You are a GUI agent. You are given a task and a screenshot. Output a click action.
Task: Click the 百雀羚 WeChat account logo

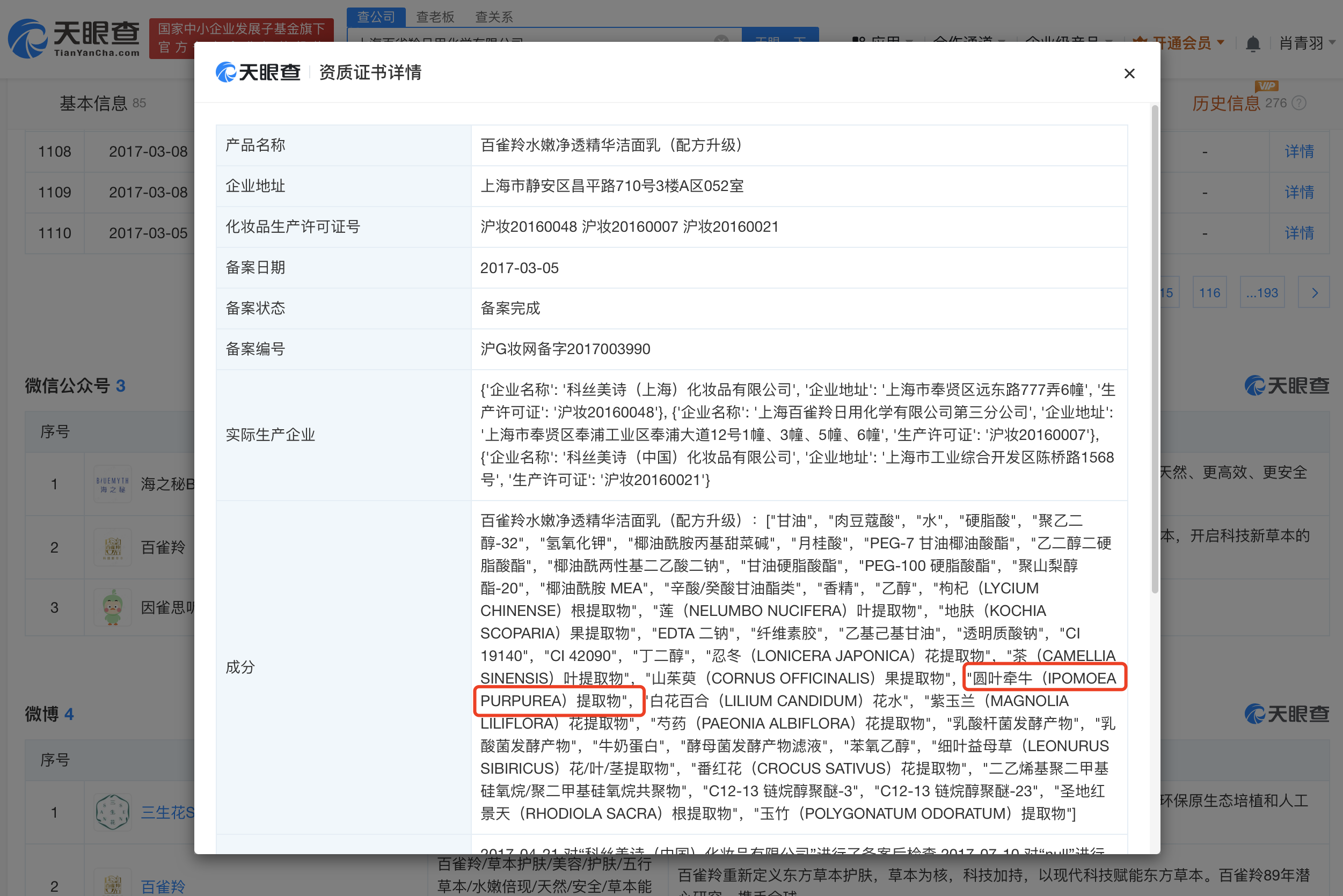click(x=112, y=547)
